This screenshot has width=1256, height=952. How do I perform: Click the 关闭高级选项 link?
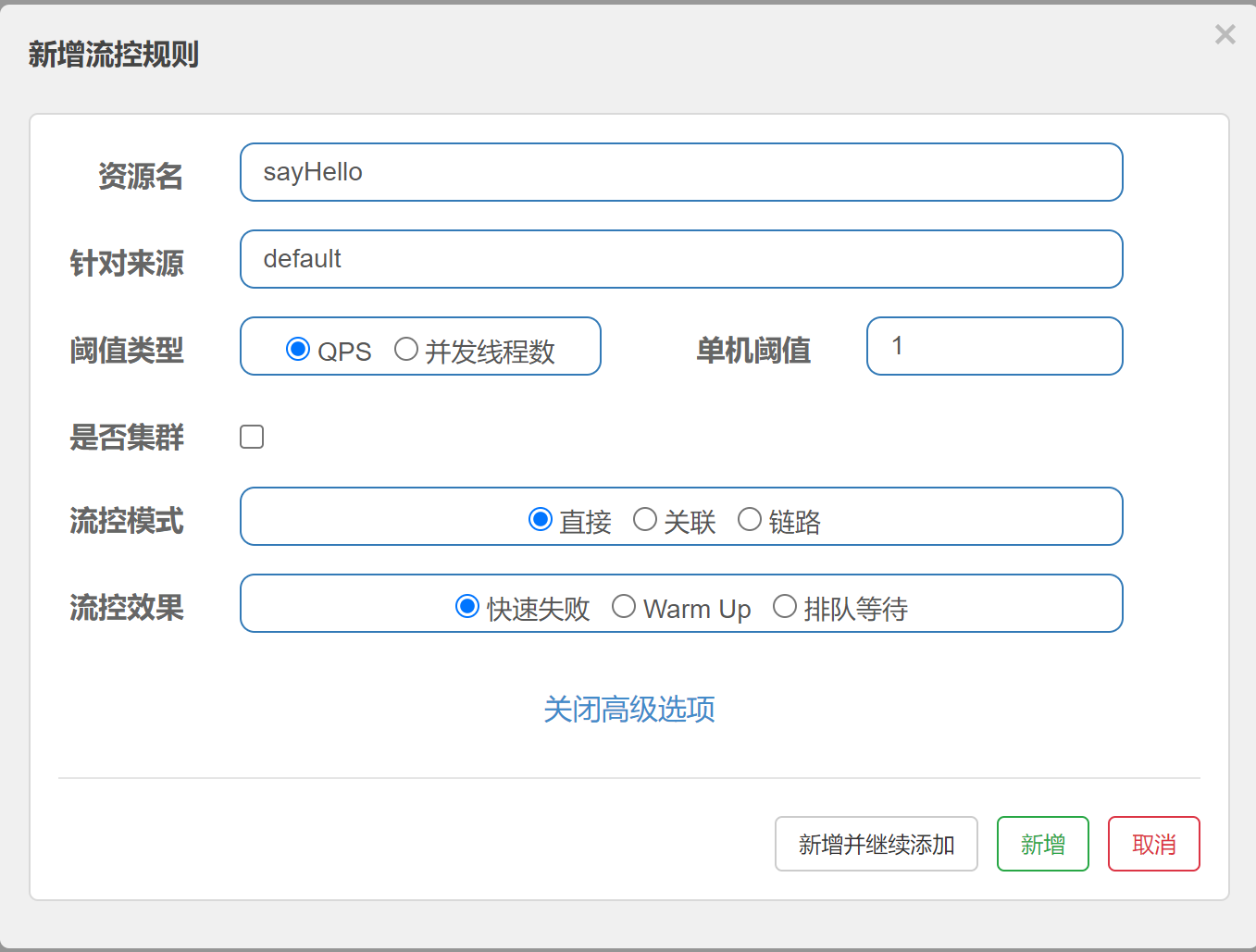628,710
